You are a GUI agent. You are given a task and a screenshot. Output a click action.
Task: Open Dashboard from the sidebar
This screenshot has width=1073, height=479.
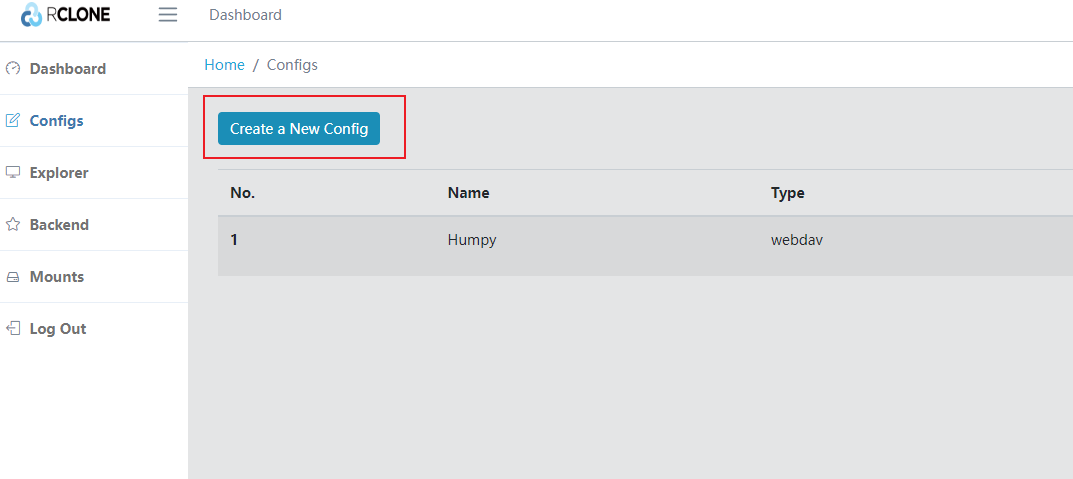tap(67, 69)
